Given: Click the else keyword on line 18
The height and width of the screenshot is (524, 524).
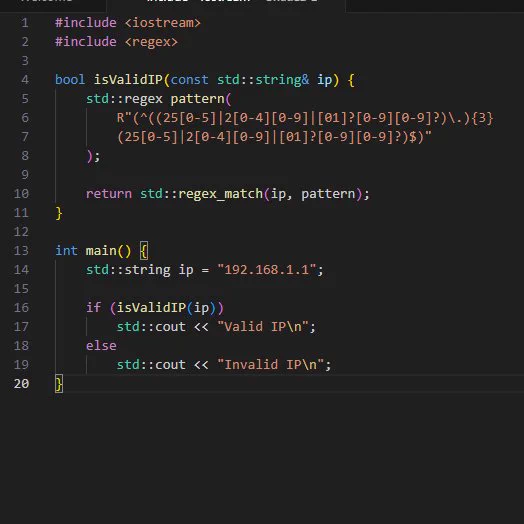Looking at the screenshot, I should pos(101,346).
